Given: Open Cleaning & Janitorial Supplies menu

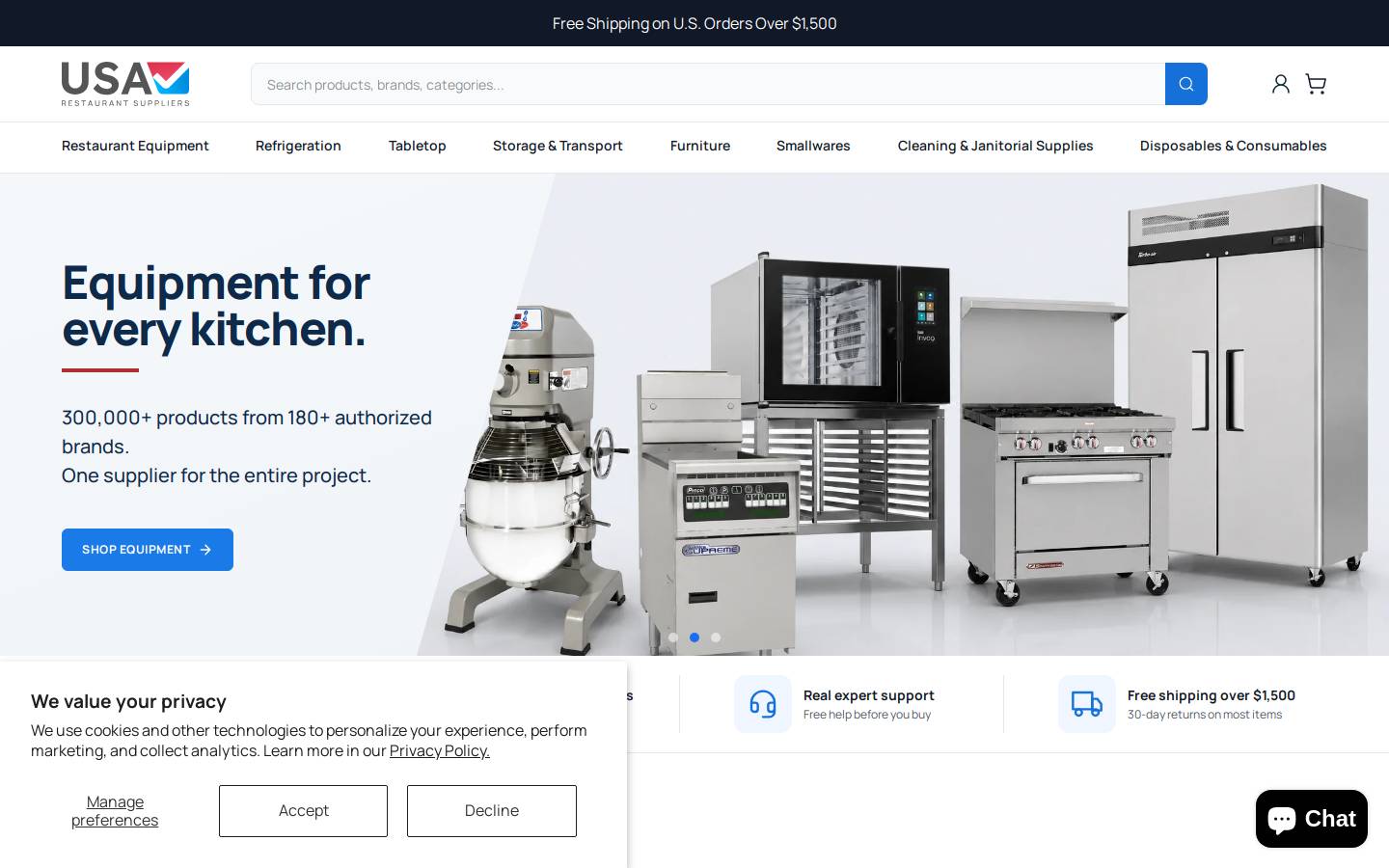Looking at the screenshot, I should 995,146.
